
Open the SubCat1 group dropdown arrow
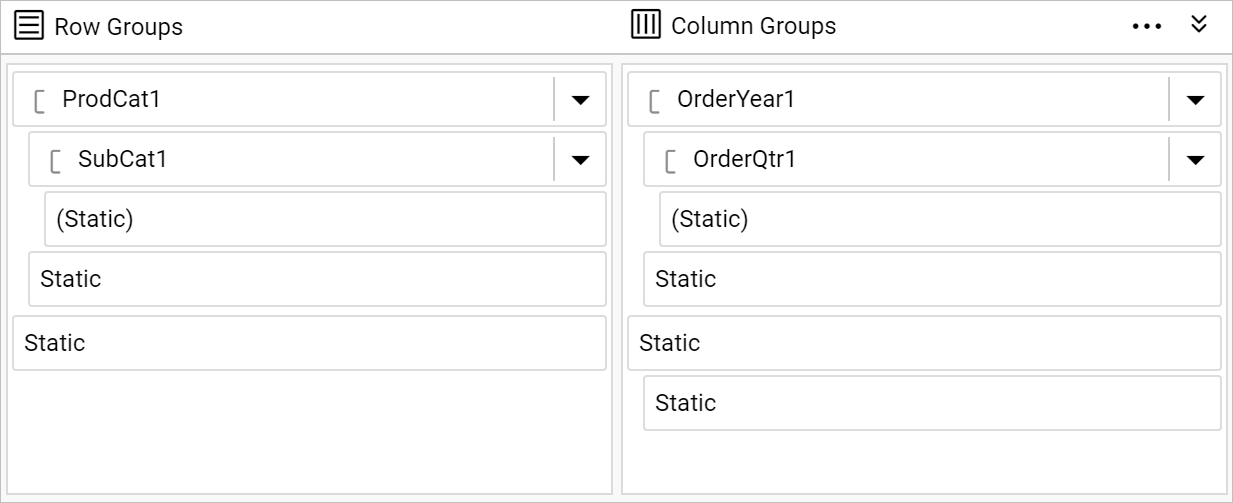tap(580, 159)
